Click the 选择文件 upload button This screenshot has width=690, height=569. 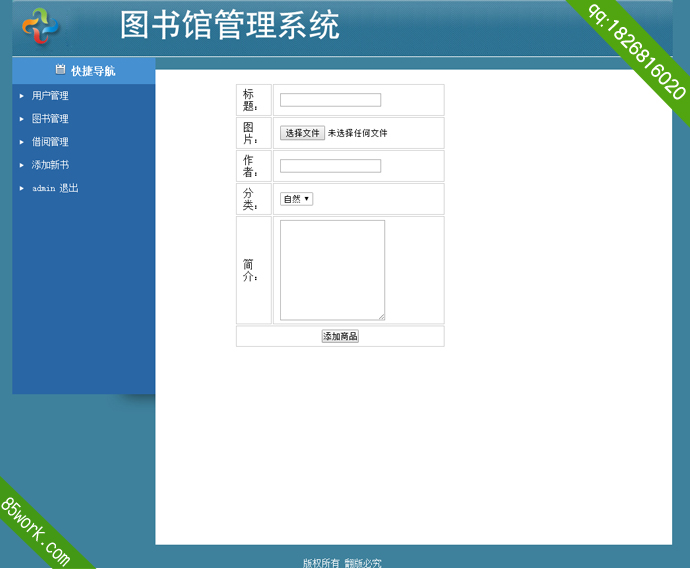pos(302,133)
